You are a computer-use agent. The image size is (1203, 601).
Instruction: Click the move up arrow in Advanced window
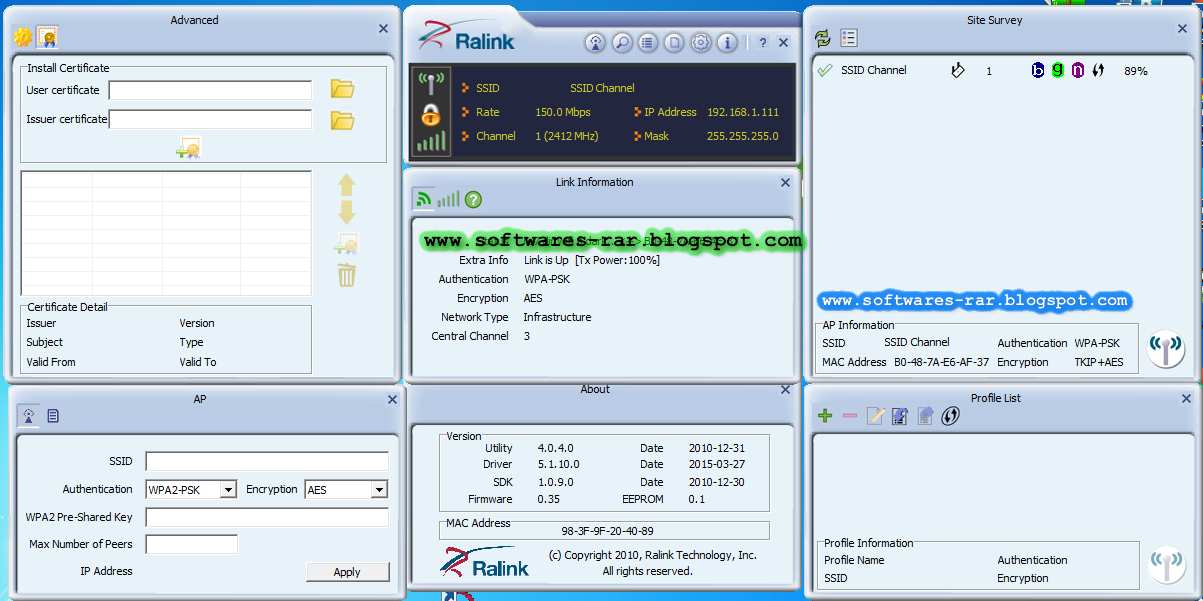pyautogui.click(x=347, y=185)
